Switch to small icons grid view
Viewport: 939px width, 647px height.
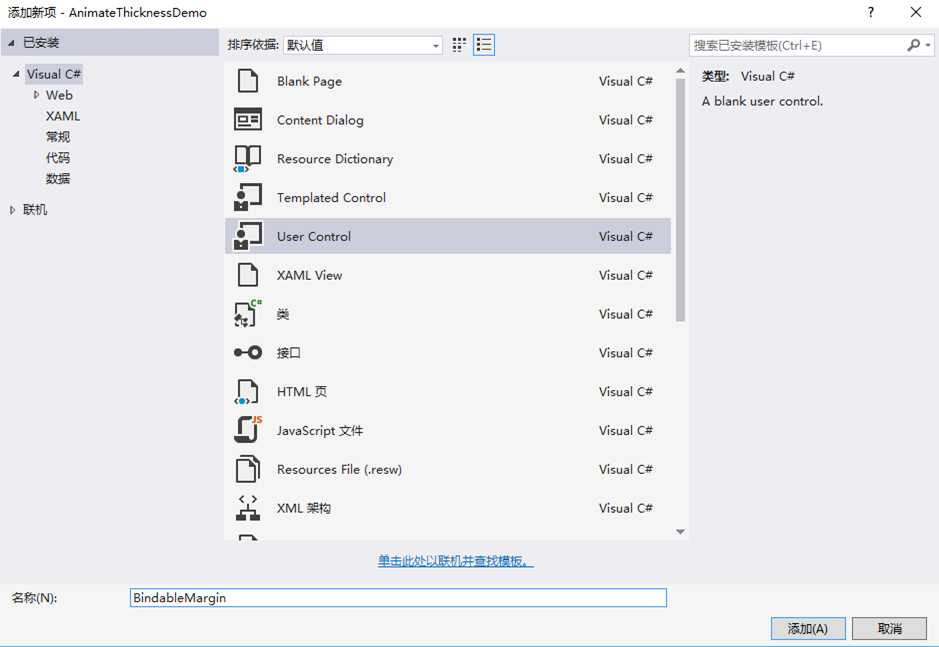tap(459, 45)
